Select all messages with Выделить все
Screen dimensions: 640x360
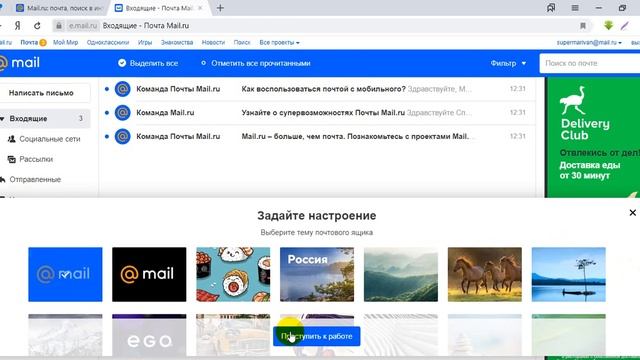(148, 63)
